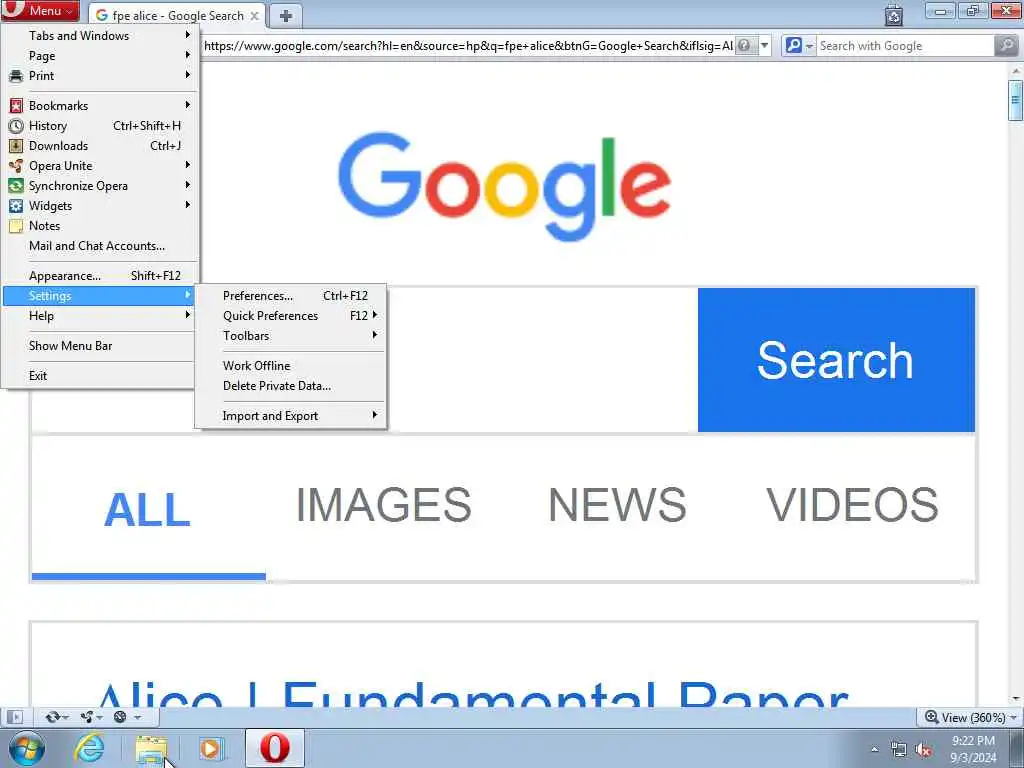Image resolution: width=1024 pixels, height=768 pixels.
Task: Launch Internet Explorer from taskbar
Action: (x=89, y=748)
